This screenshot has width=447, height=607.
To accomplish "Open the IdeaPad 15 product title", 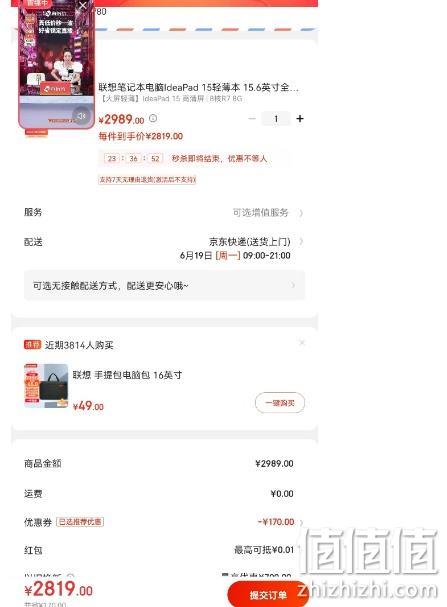I will (x=198, y=87).
